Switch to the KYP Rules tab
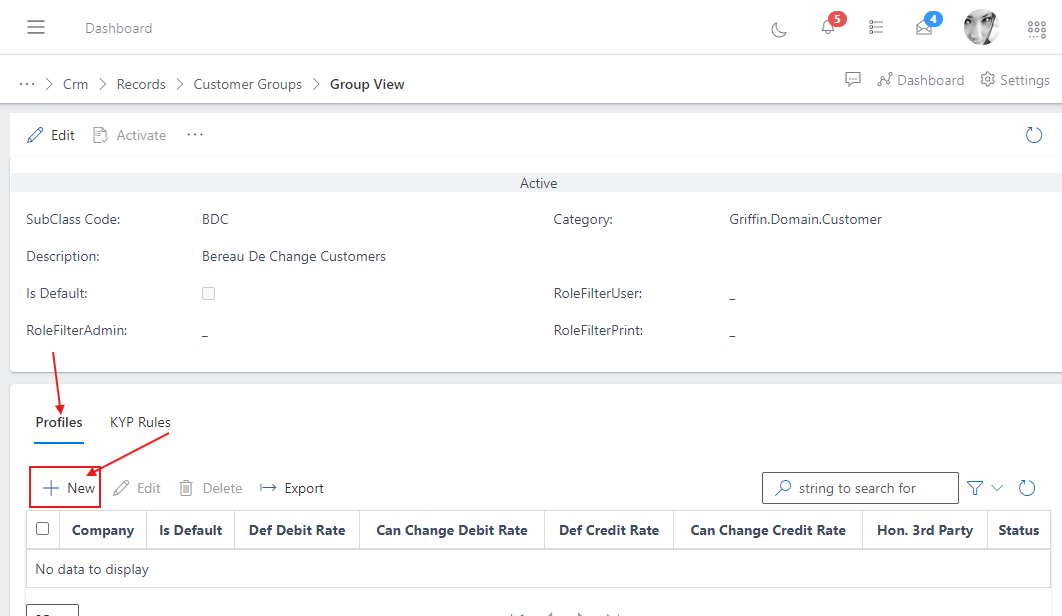The width and height of the screenshot is (1062, 616). click(x=139, y=422)
